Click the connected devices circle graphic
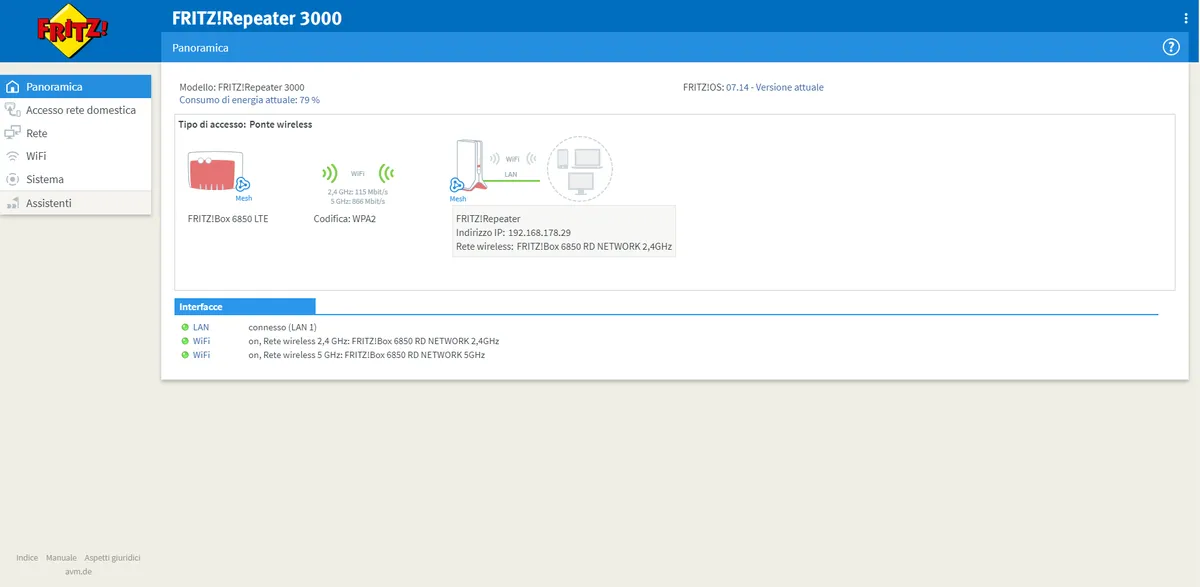The image size is (1200, 587). coord(579,168)
